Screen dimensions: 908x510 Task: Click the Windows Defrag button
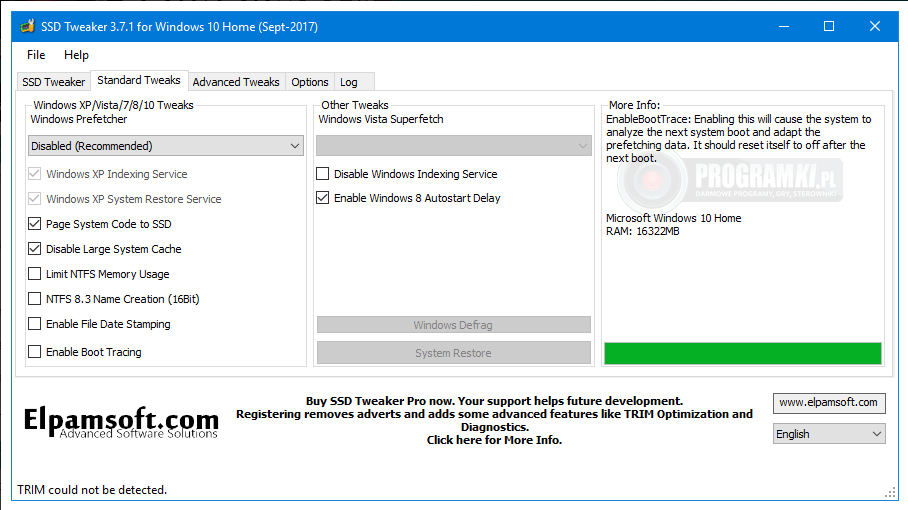pyautogui.click(x=453, y=325)
